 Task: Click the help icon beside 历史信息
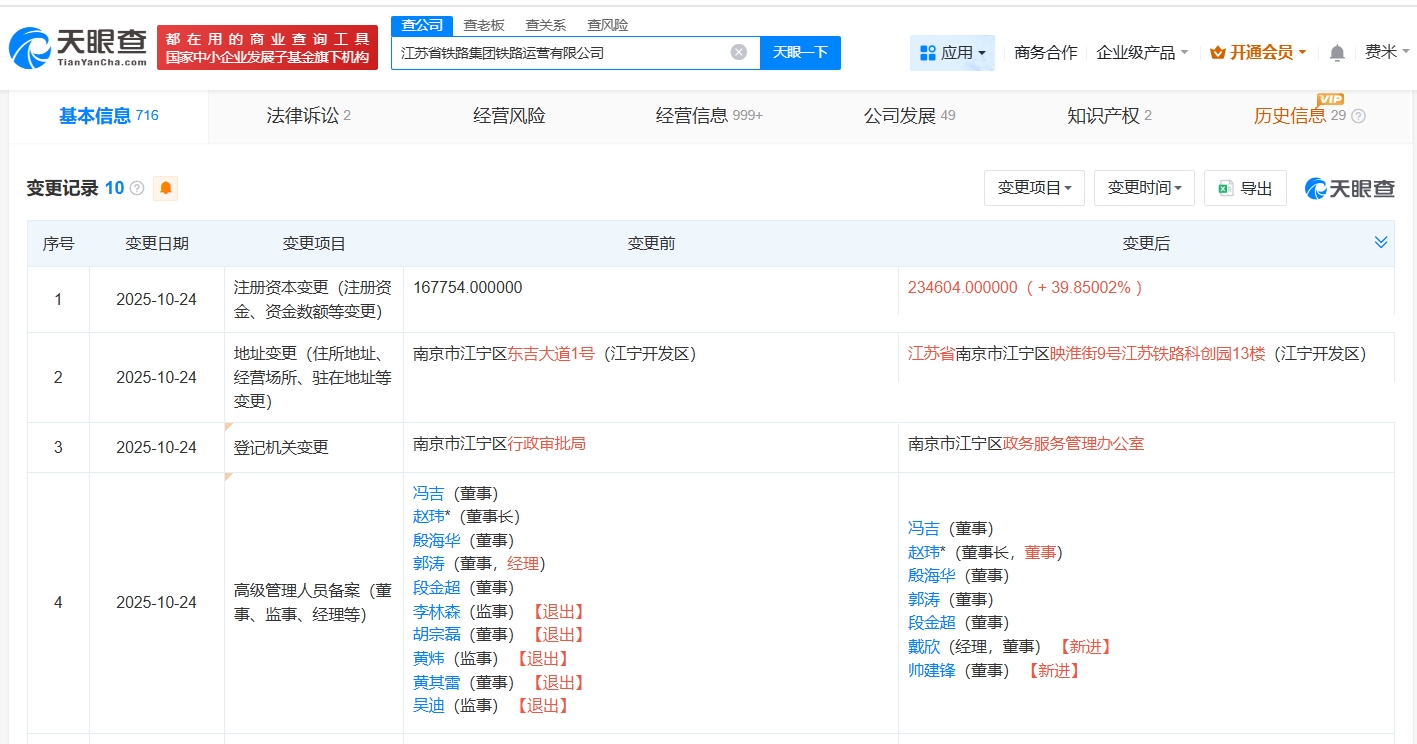(1358, 116)
